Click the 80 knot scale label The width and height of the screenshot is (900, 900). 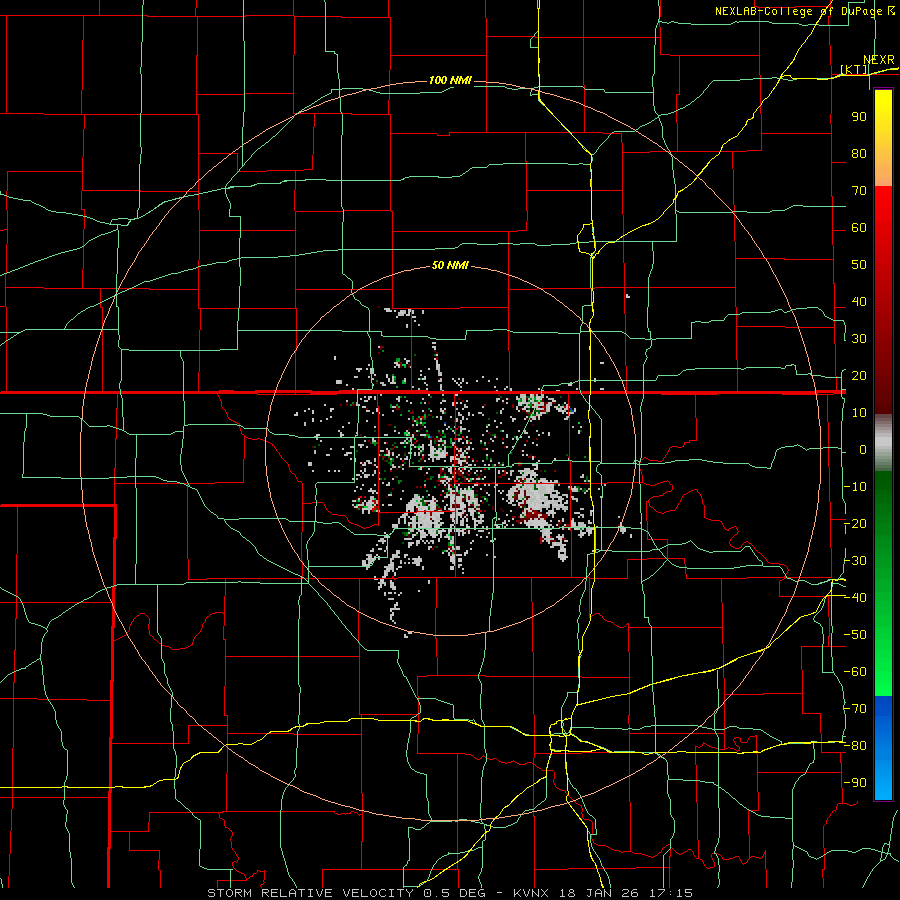(x=859, y=153)
